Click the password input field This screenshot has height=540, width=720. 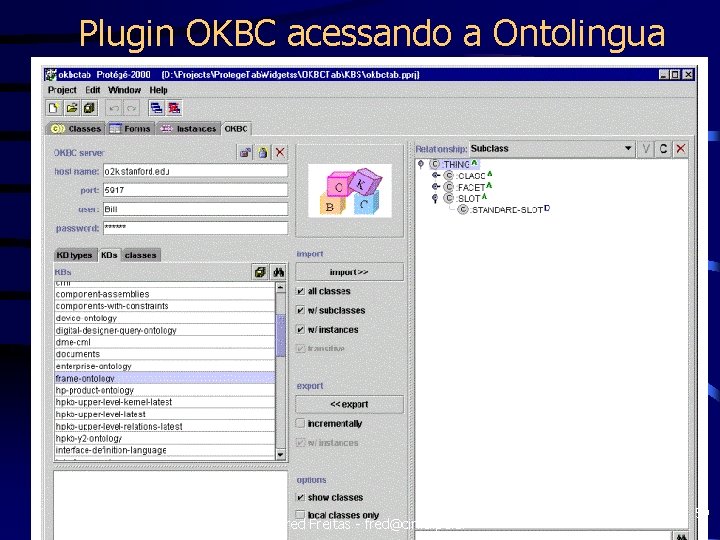195,228
